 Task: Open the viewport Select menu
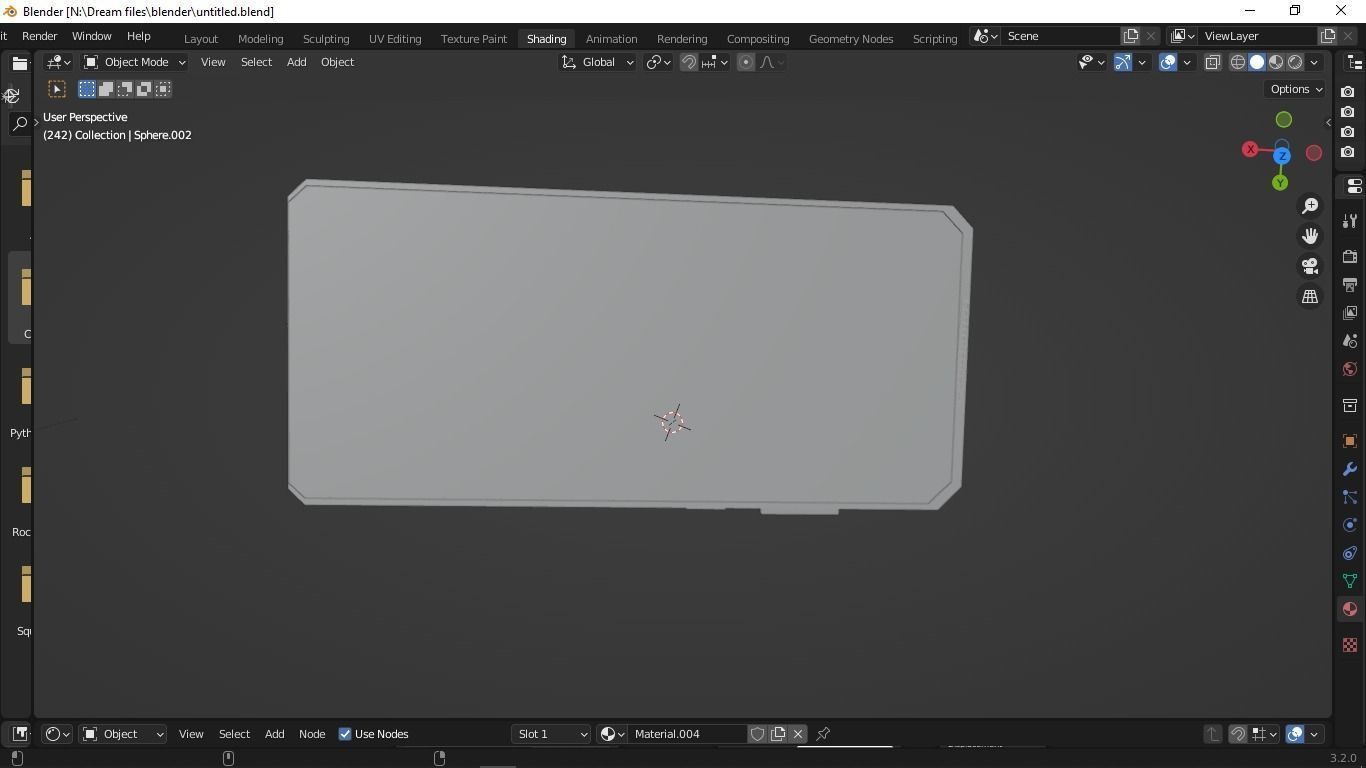point(256,62)
